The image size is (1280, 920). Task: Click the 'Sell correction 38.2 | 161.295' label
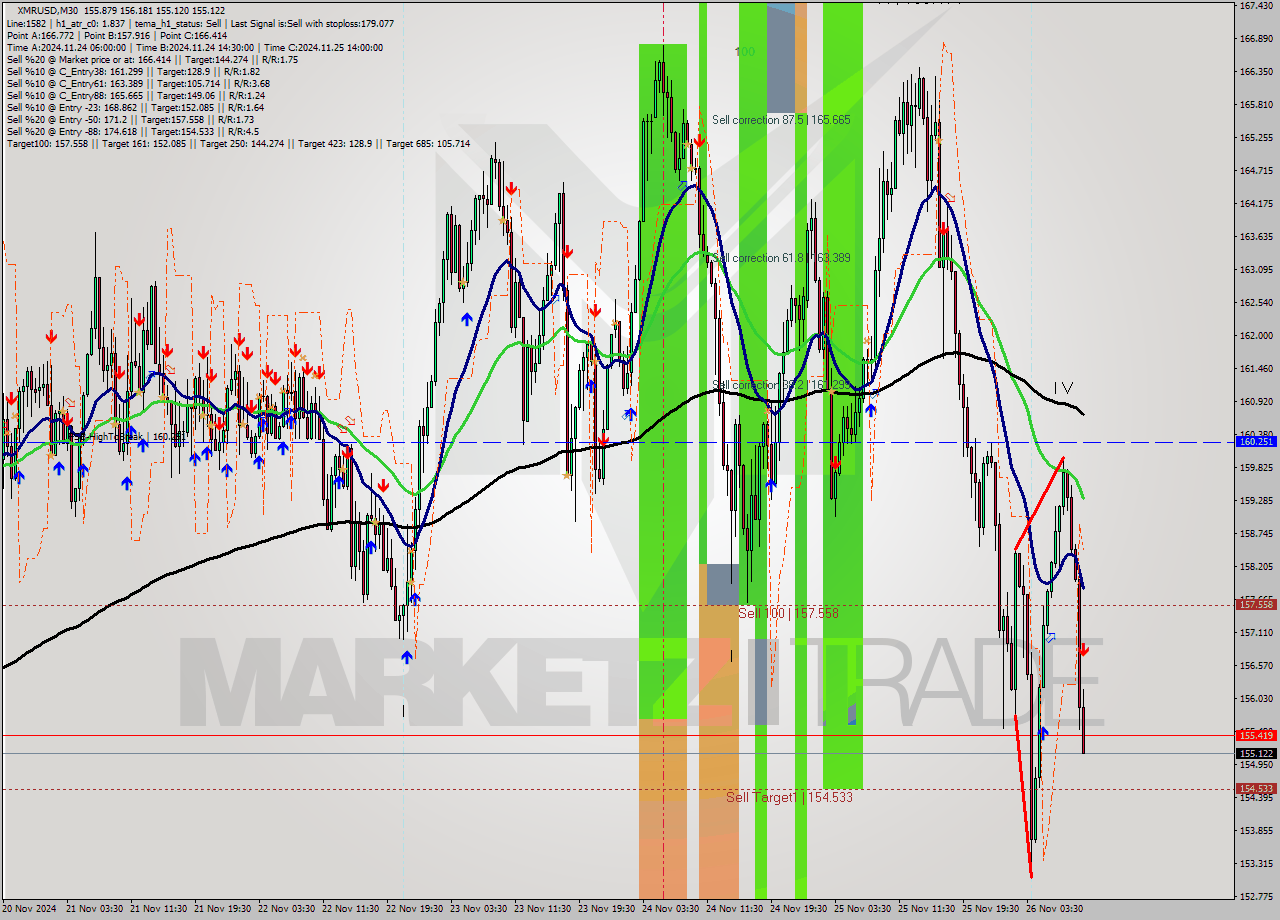click(x=781, y=385)
